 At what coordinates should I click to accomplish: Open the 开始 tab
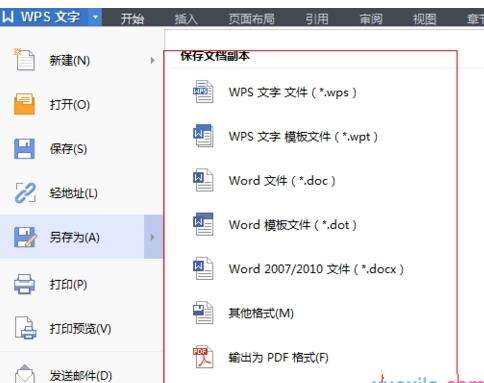coord(132,18)
